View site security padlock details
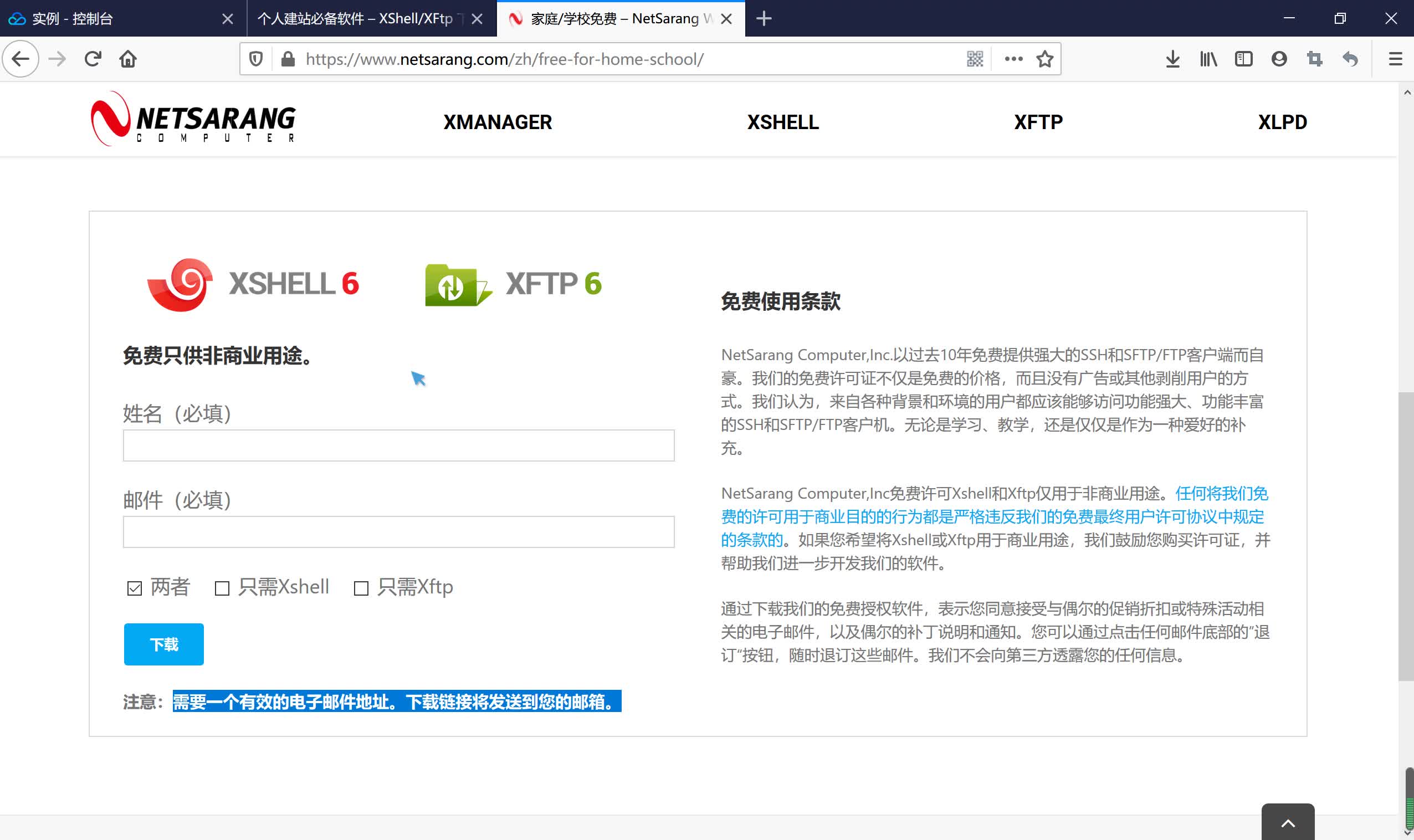The height and width of the screenshot is (840, 1414). (x=288, y=59)
